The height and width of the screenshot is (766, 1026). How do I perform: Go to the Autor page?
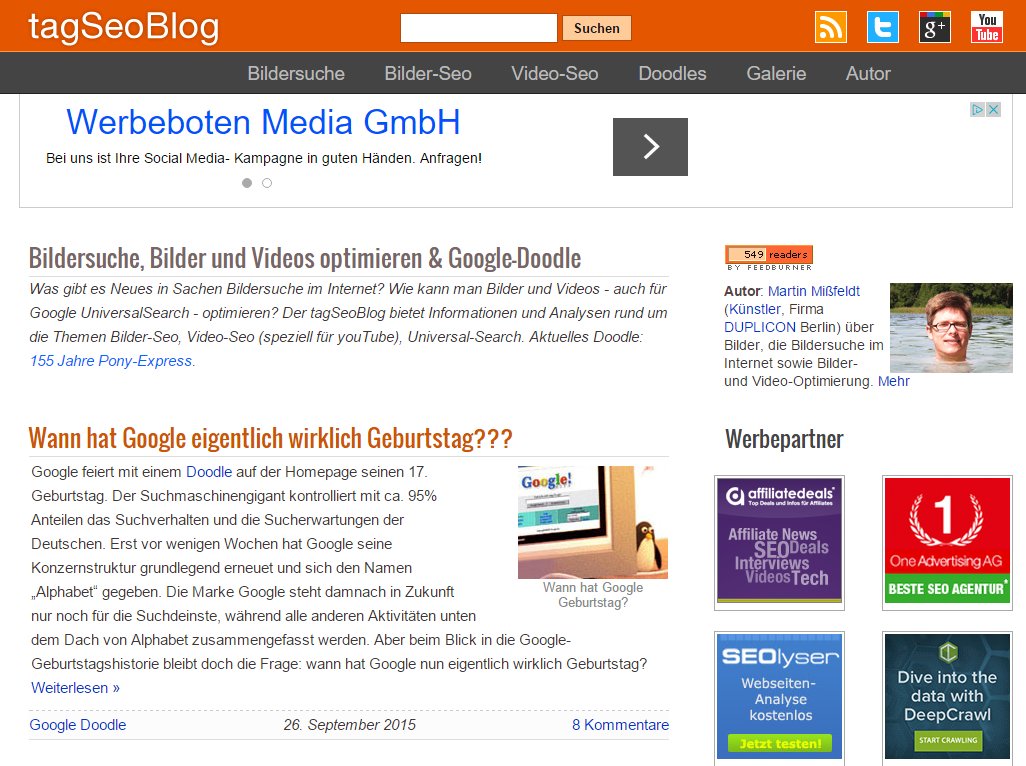pyautogui.click(x=867, y=72)
